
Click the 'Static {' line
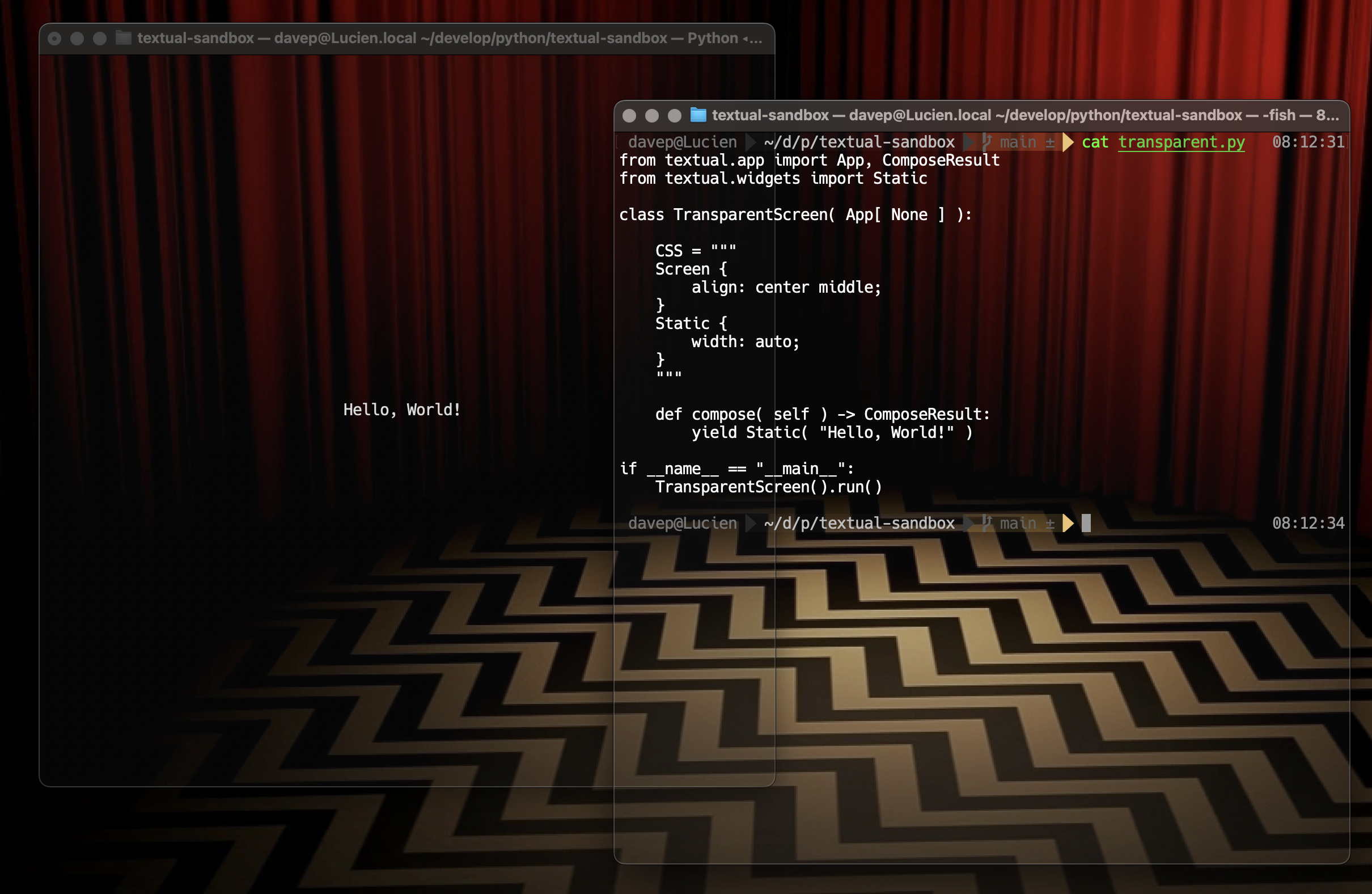point(691,323)
